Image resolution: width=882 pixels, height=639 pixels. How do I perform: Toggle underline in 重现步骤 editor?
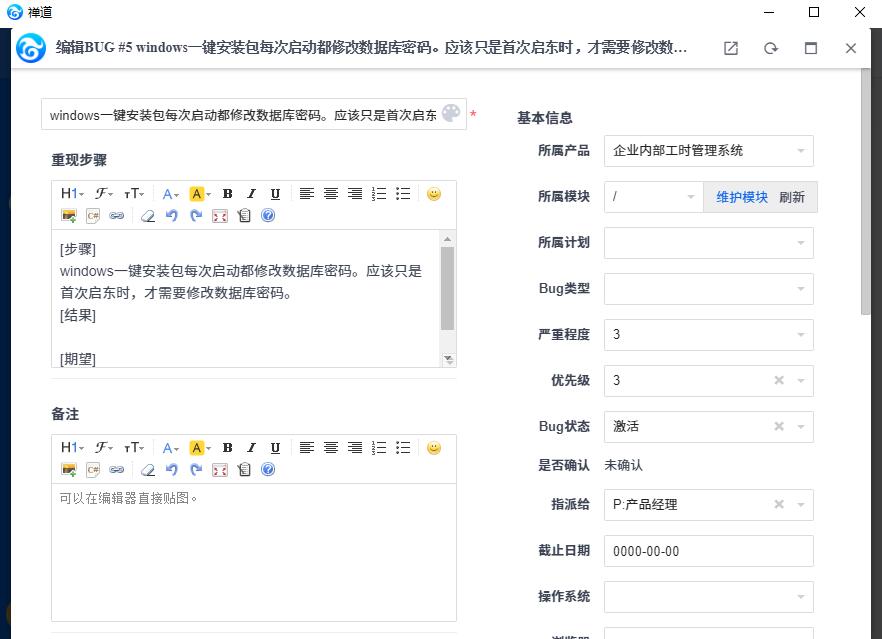[275, 194]
